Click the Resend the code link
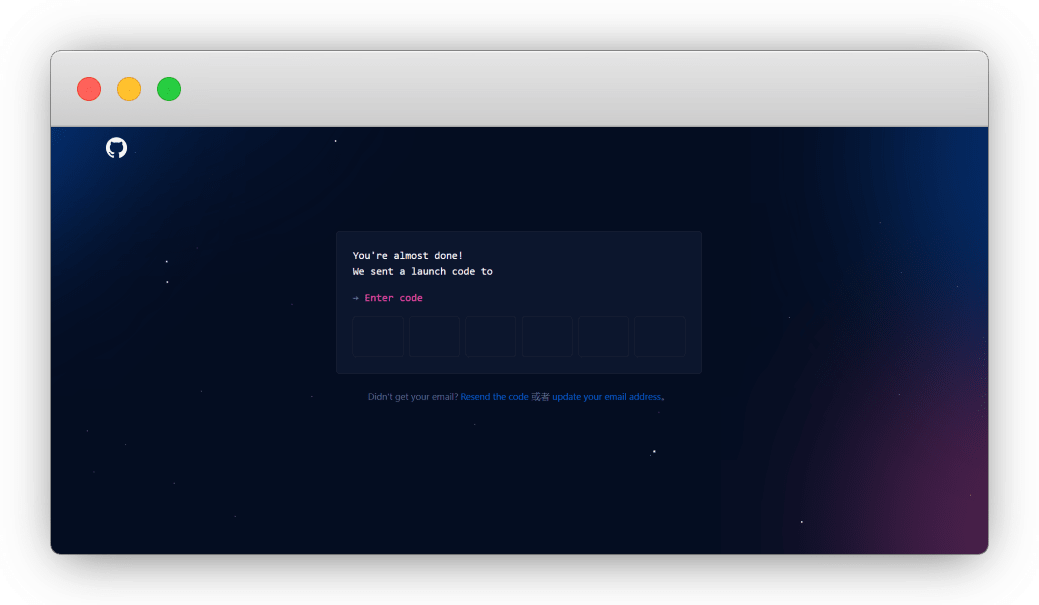The image size is (1039, 605). (494, 397)
